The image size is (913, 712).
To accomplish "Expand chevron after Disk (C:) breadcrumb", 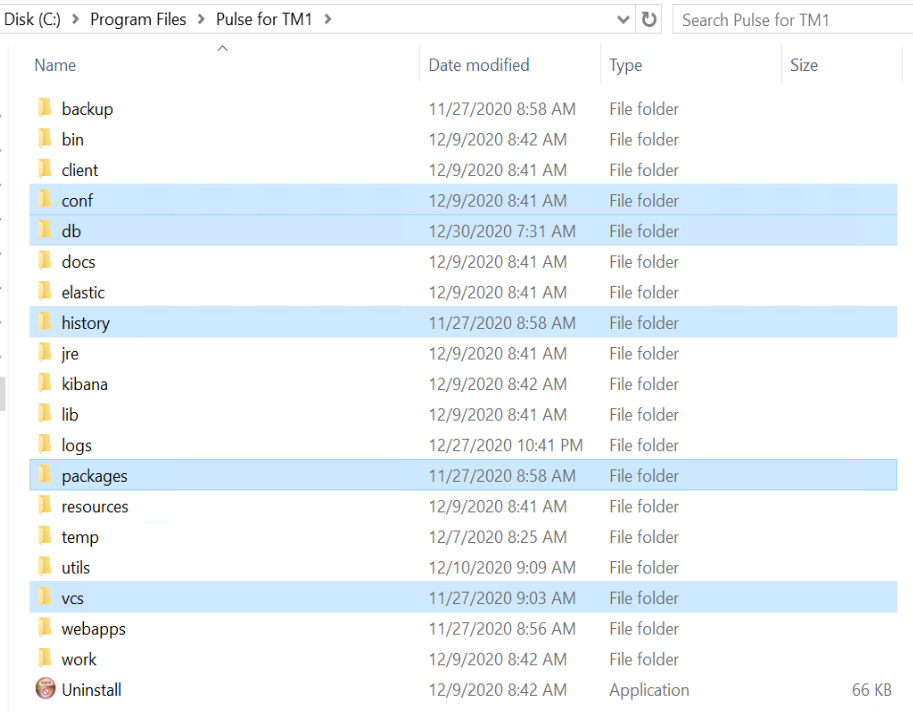I will pos(75,19).
